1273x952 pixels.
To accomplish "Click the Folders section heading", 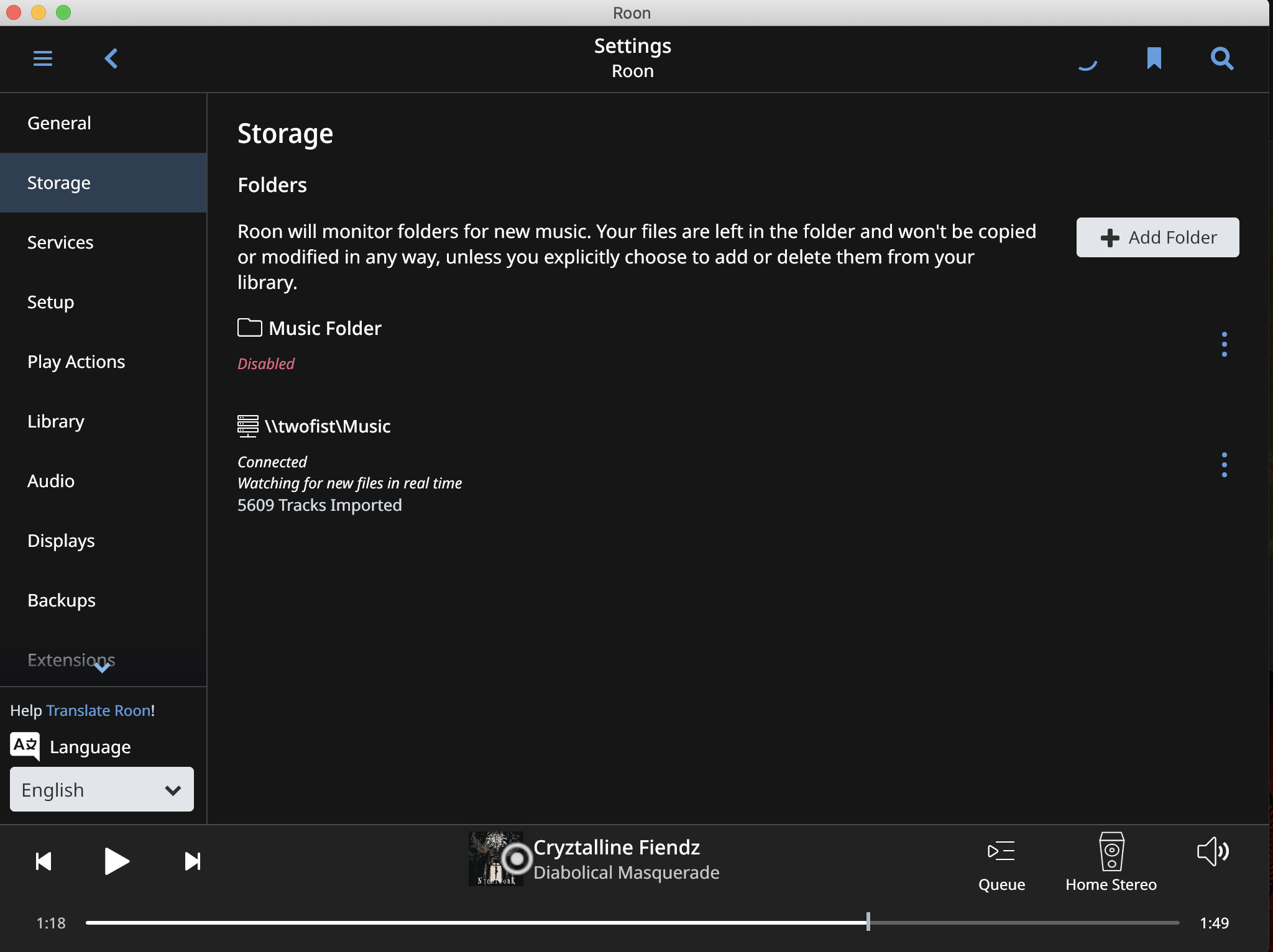I will pyautogui.click(x=272, y=185).
